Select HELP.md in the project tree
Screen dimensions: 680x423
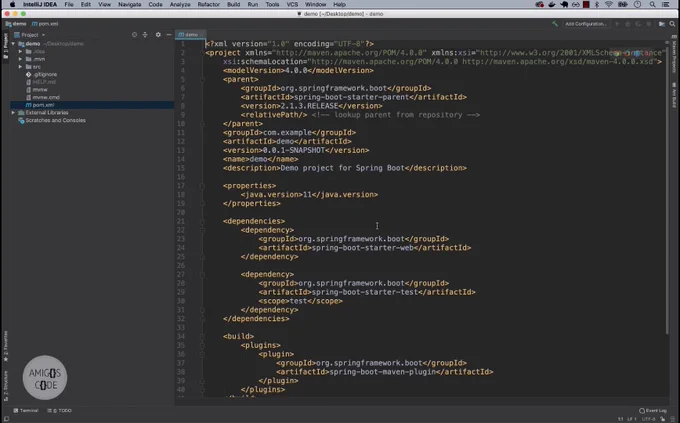click(44, 82)
